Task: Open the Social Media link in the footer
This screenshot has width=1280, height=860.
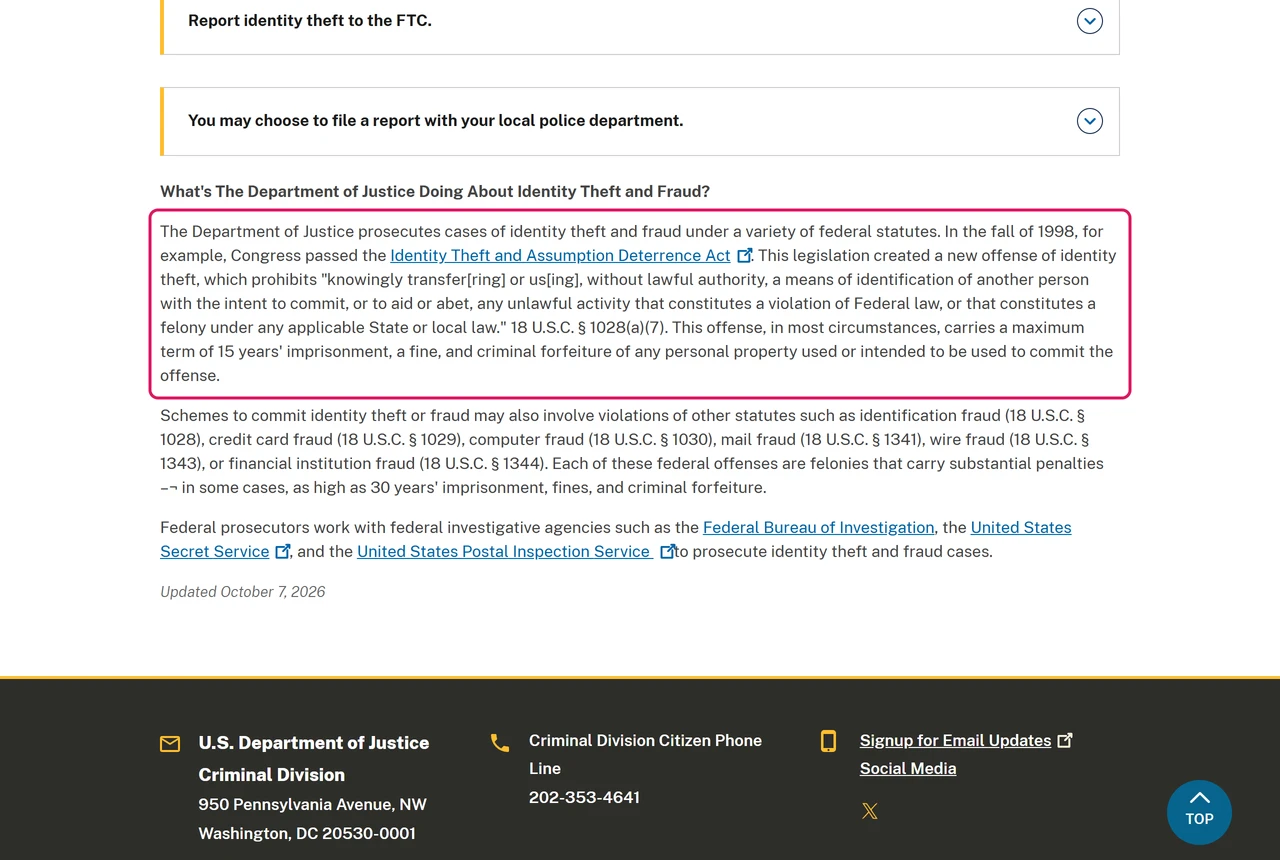Action: [x=908, y=768]
